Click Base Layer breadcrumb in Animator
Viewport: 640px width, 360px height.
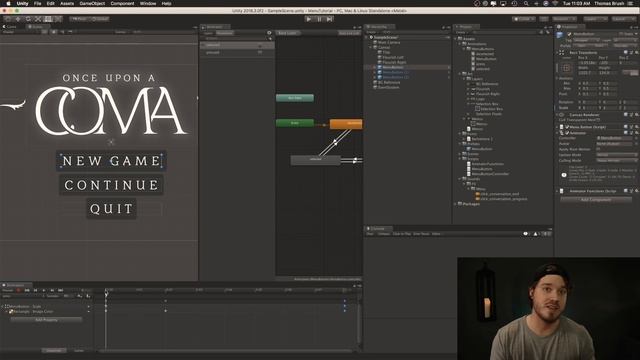click(288, 33)
